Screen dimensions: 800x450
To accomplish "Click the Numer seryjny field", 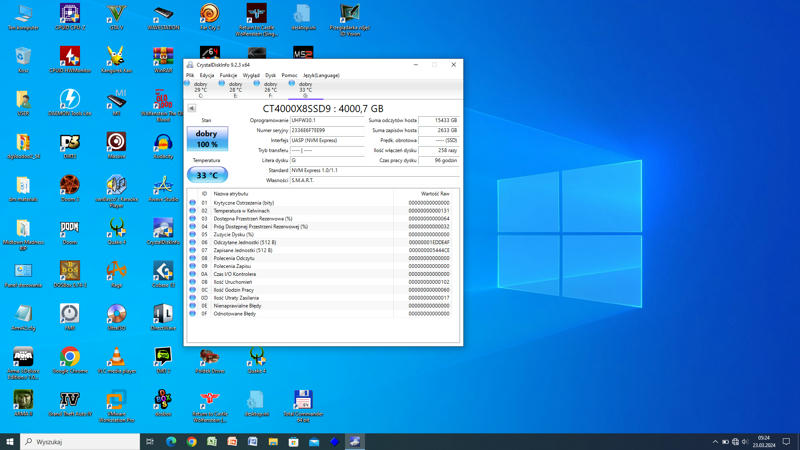I will pos(327,131).
